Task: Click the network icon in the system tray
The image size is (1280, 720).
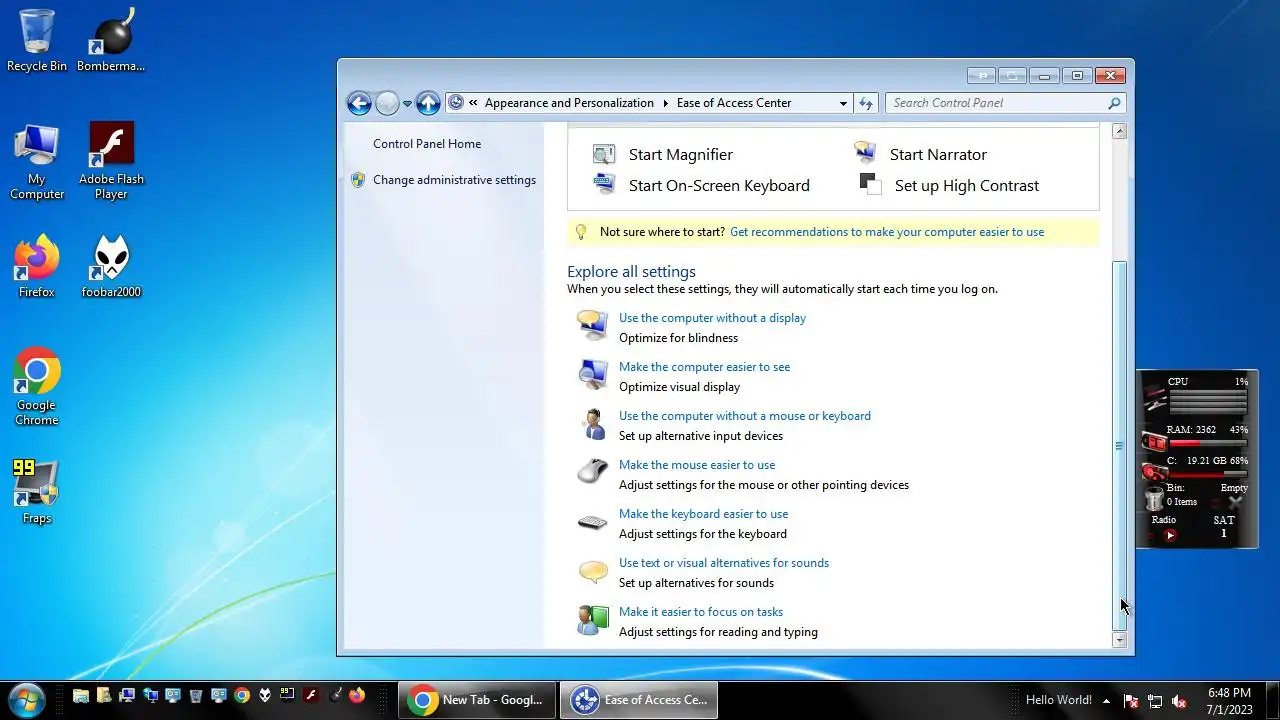Action: [1155, 701]
